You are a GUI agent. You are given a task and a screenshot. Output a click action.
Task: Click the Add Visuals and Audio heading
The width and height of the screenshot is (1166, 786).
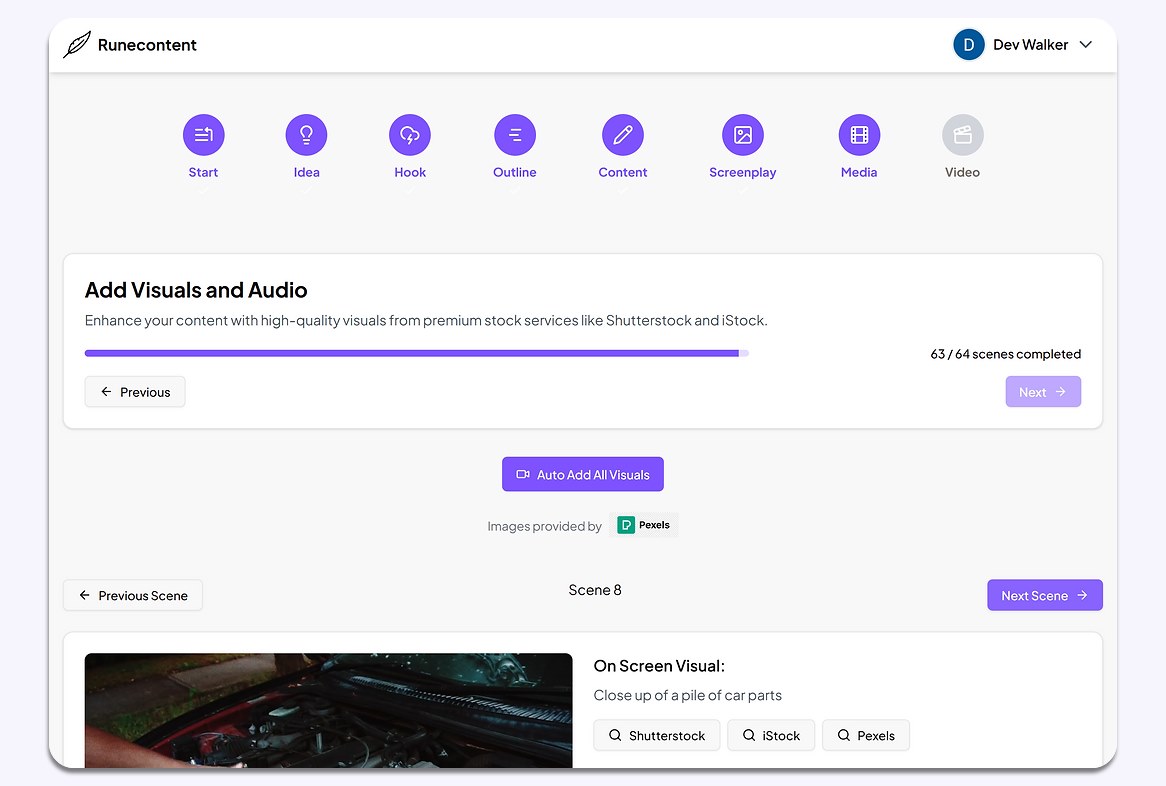click(x=196, y=290)
